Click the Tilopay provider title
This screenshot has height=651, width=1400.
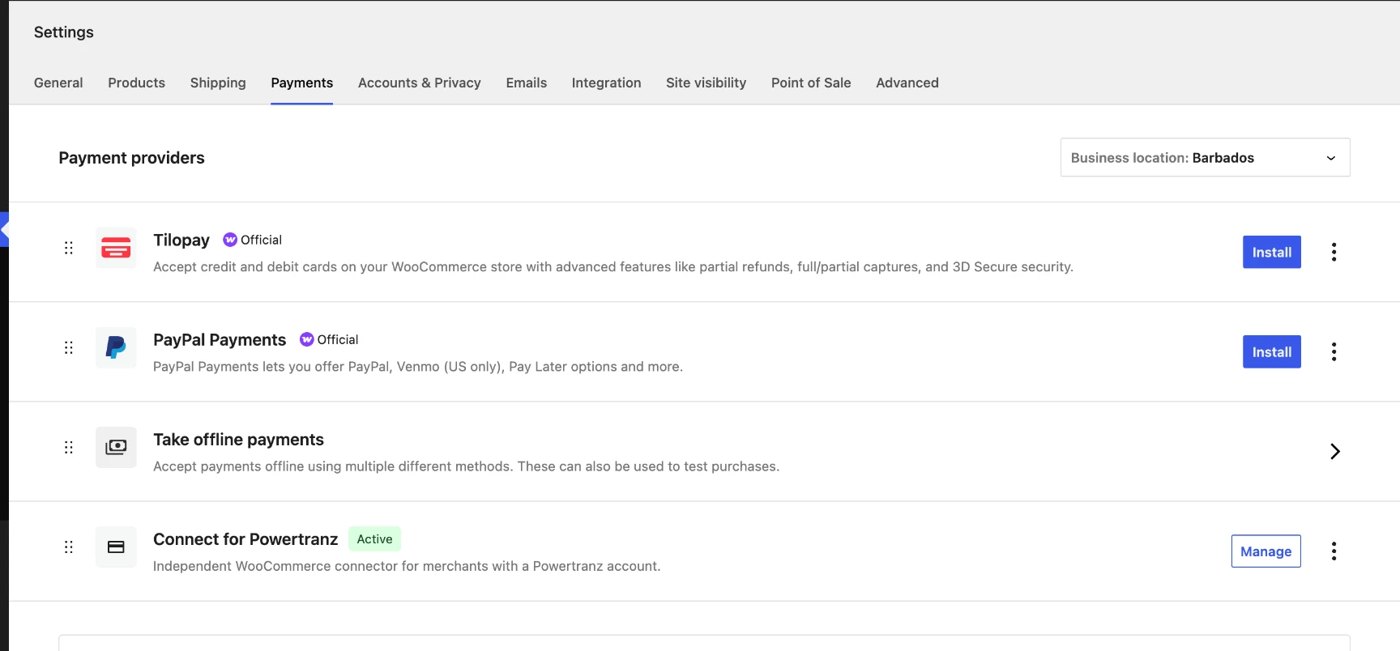pyautogui.click(x=181, y=240)
